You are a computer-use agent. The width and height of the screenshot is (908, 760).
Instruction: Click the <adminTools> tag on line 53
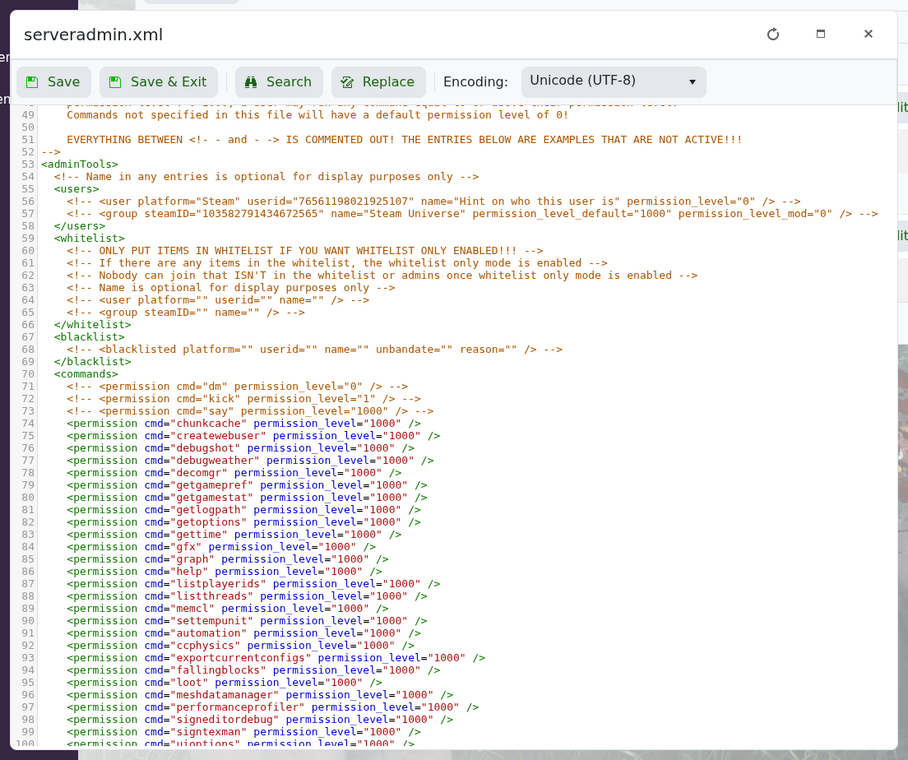(x=79, y=164)
